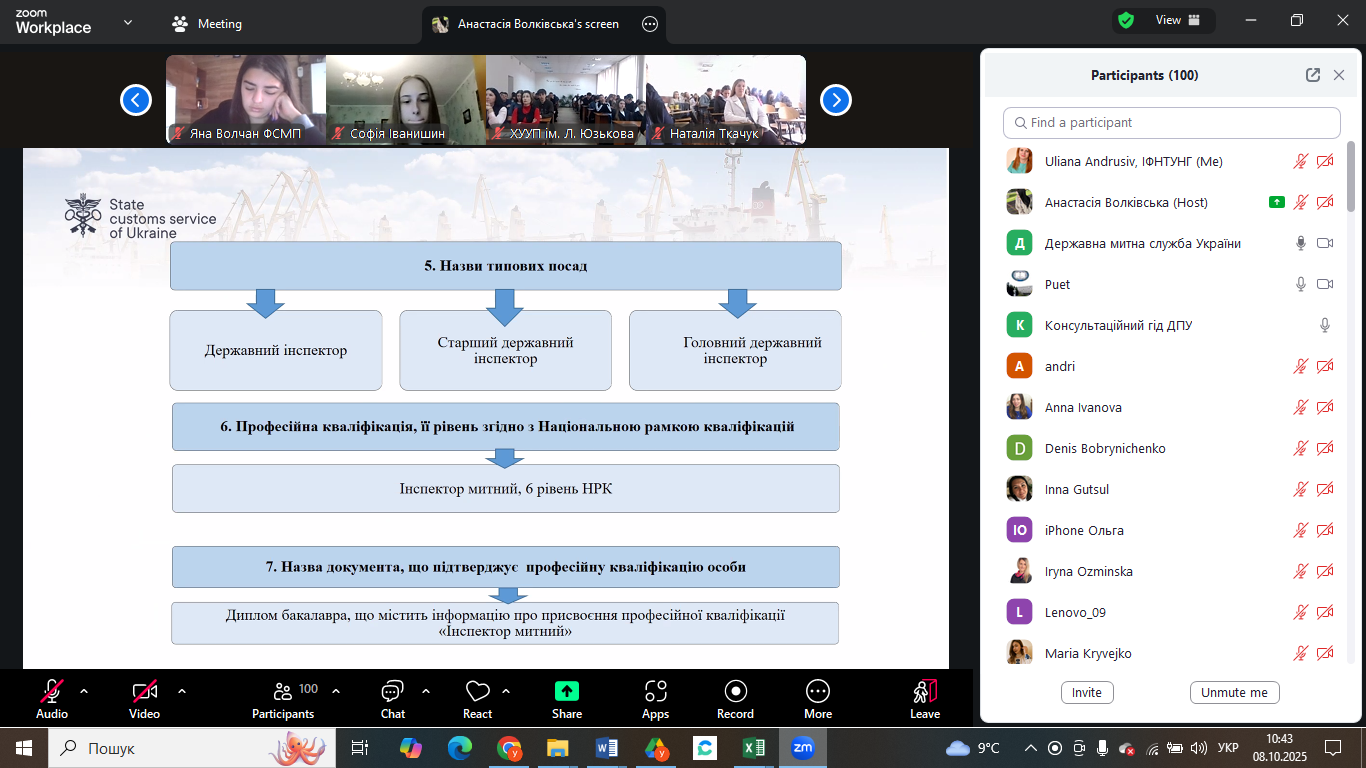This screenshot has height=768, width=1366.
Task: Click the More options ellipsis icon
Action: point(817,692)
